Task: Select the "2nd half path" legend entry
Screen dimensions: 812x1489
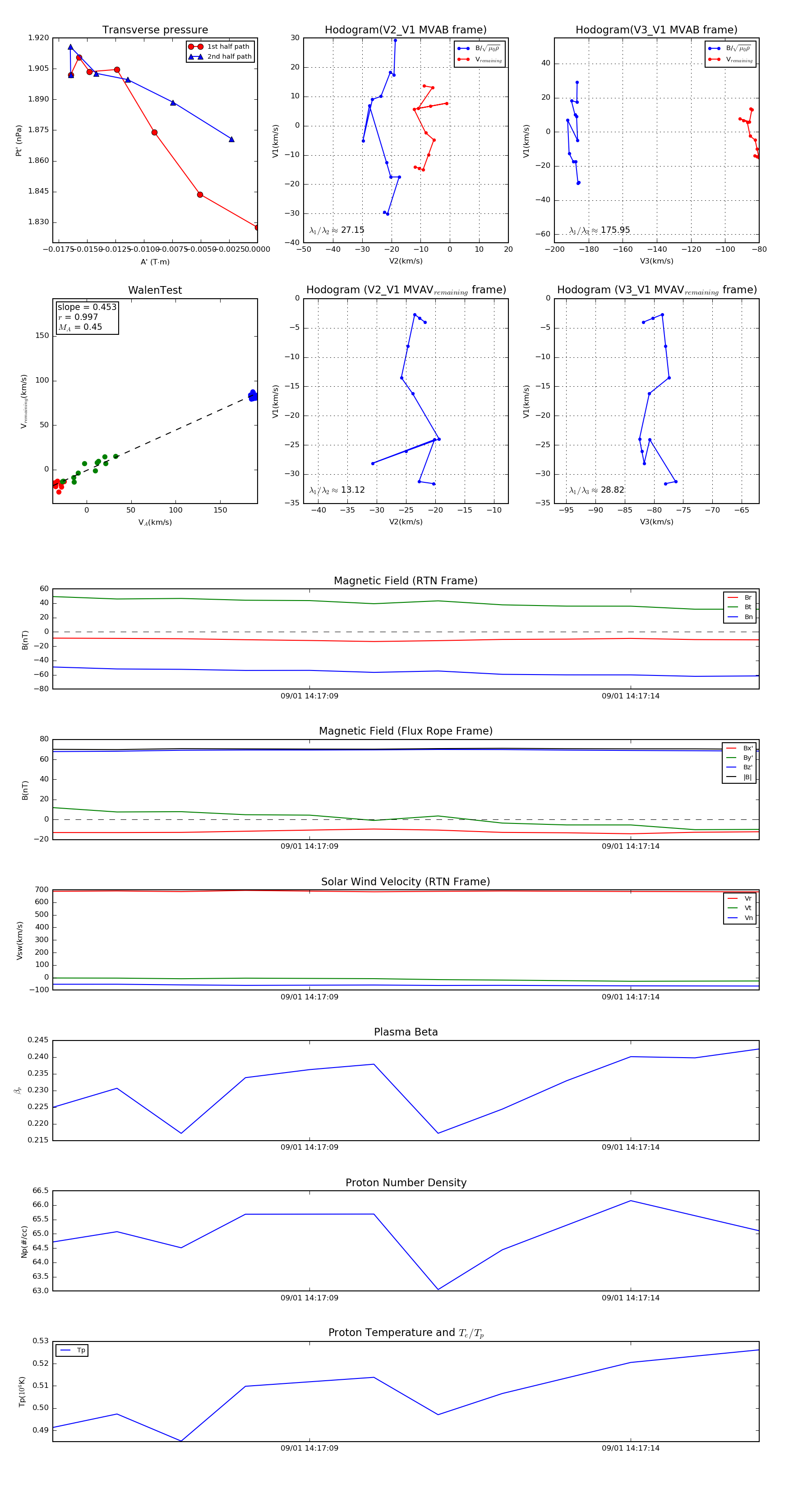Action: 220,57
